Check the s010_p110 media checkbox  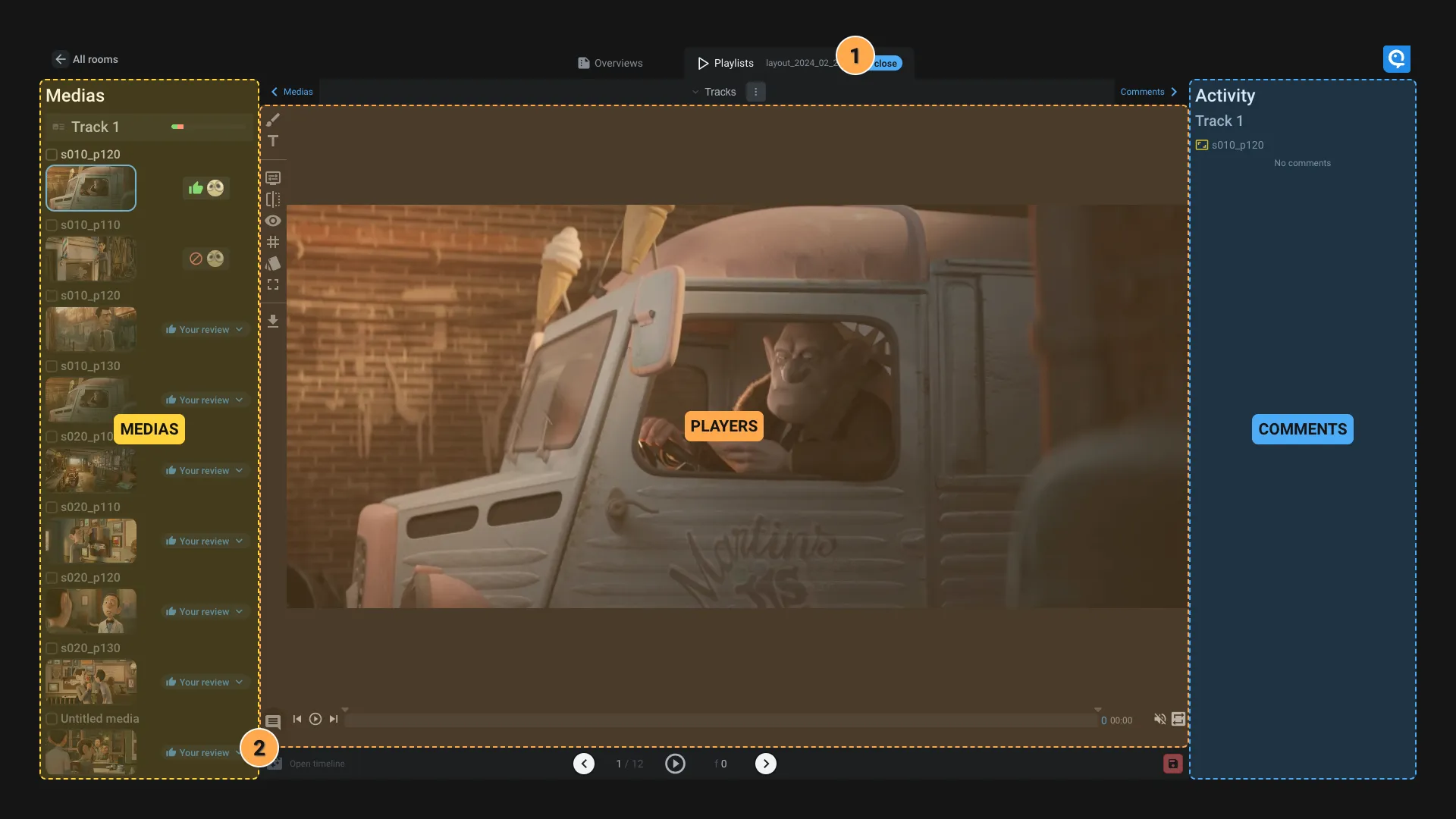[x=52, y=225]
